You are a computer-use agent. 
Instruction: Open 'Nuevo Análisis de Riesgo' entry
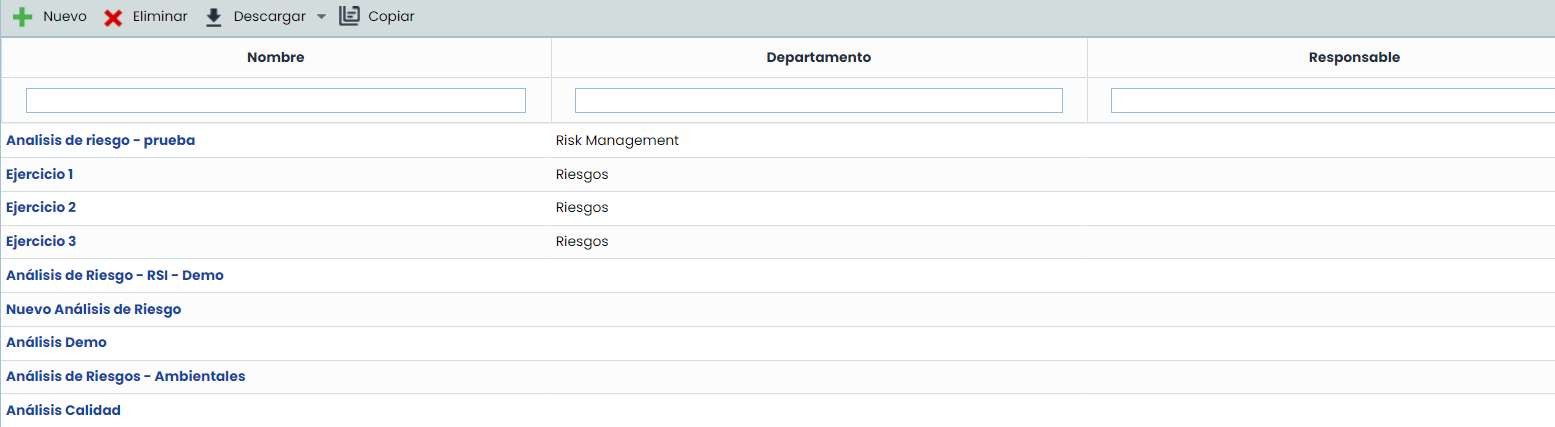coord(94,310)
